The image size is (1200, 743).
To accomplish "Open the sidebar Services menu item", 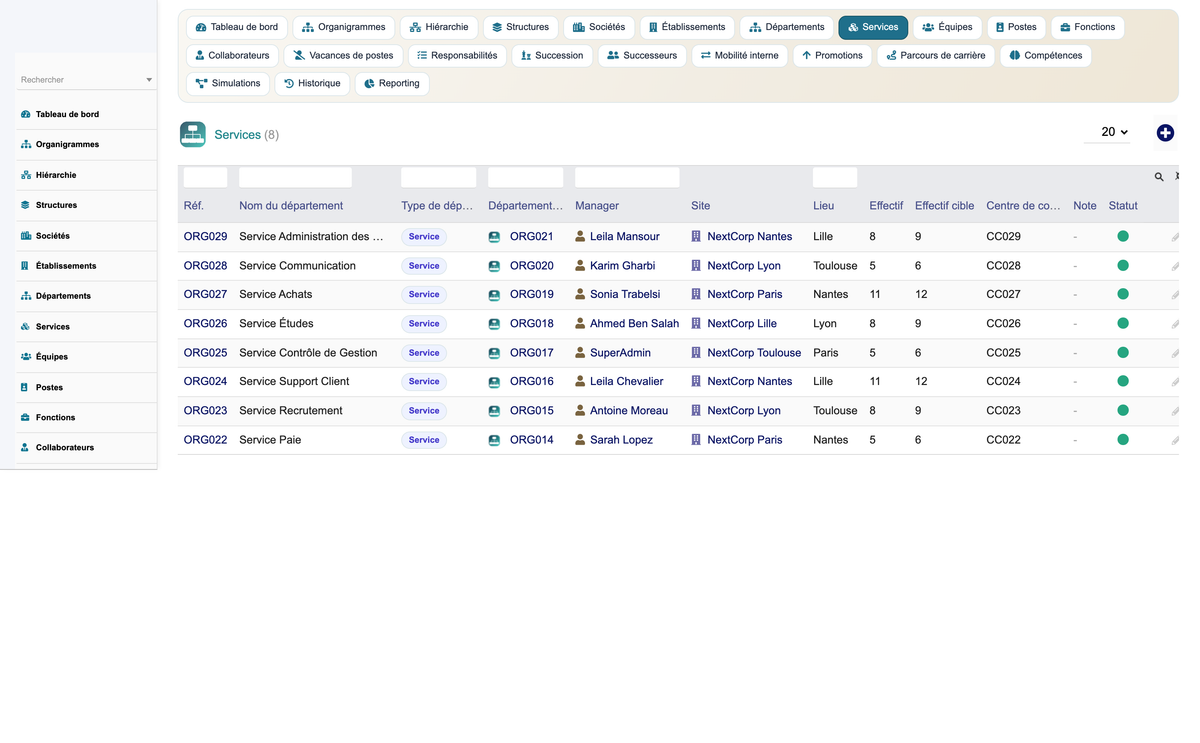I will pyautogui.click(x=87, y=327).
